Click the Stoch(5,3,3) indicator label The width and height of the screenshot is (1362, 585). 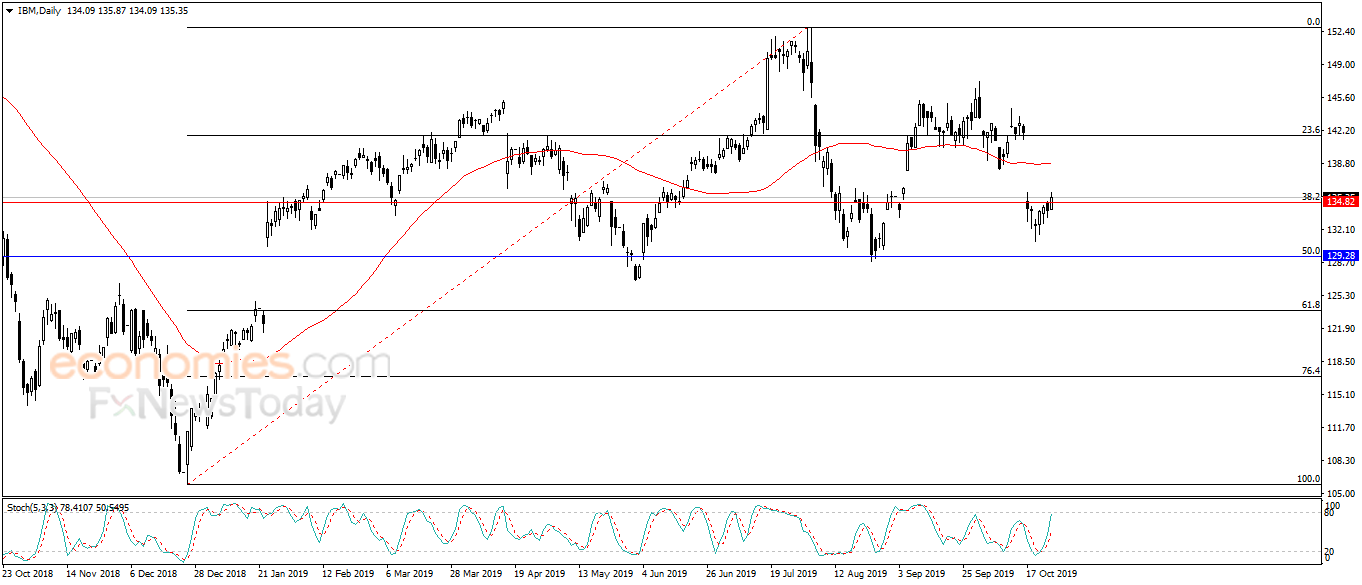pos(33,507)
